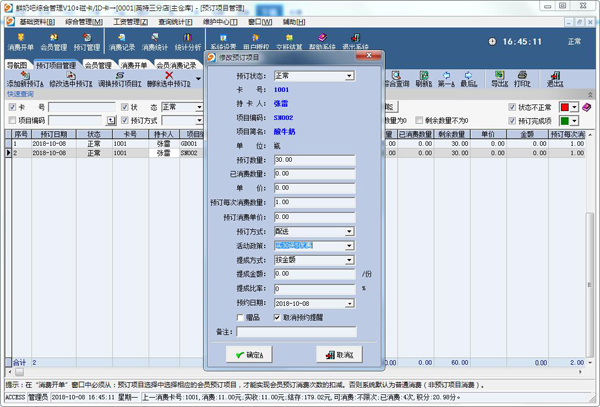Toggle the 状态不正常 checkbox
The width and height of the screenshot is (600, 407).
pyautogui.click(x=513, y=107)
